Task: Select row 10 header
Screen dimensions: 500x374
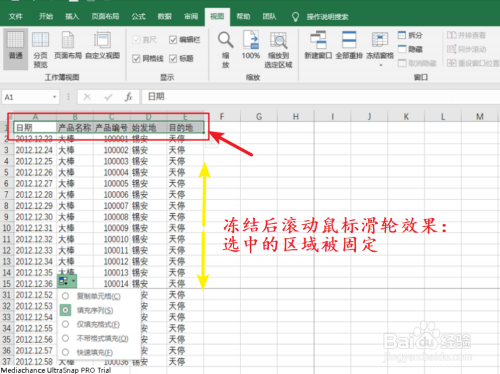Action: (x=6, y=228)
